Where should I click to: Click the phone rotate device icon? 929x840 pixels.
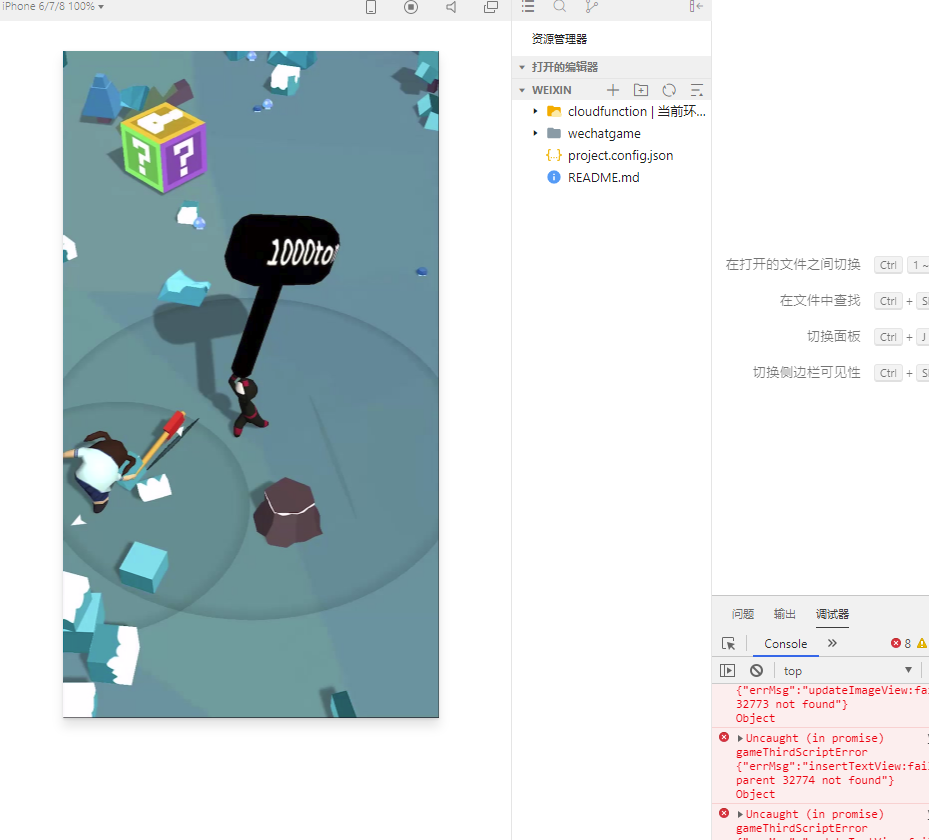click(x=371, y=7)
